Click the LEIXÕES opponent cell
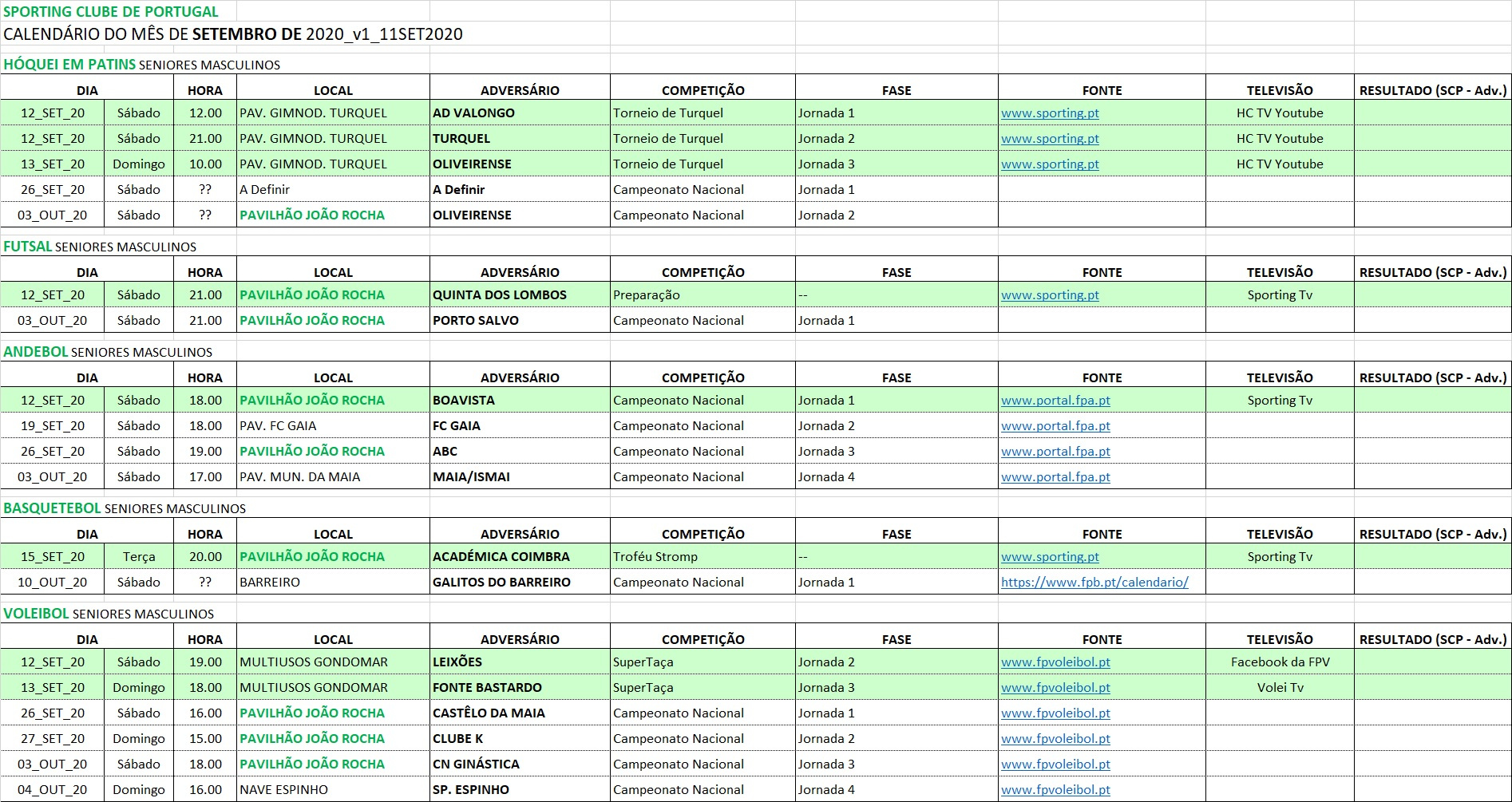Screen dimensions: 1512x802 click(520, 662)
